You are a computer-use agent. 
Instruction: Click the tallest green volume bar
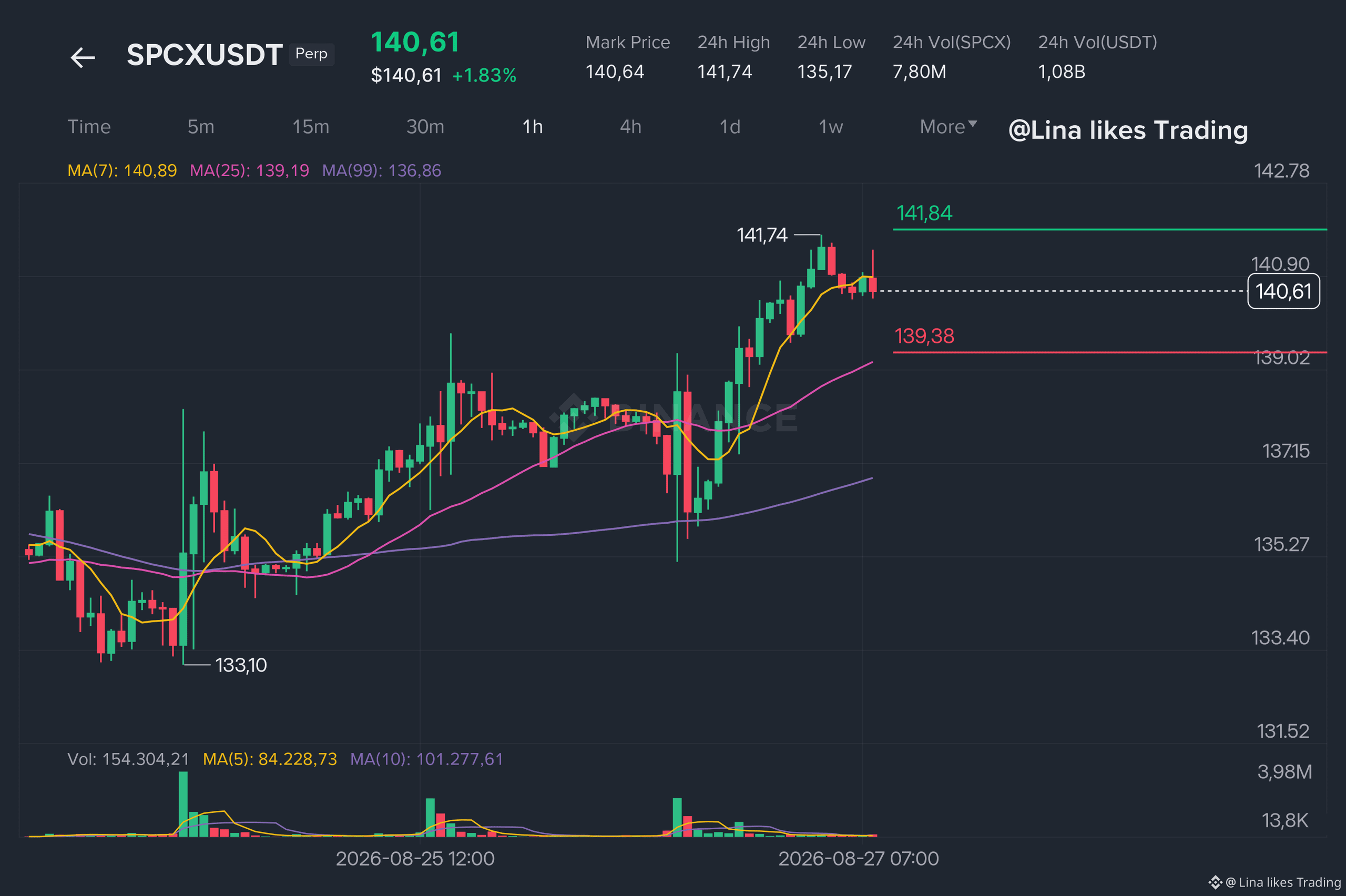183,804
